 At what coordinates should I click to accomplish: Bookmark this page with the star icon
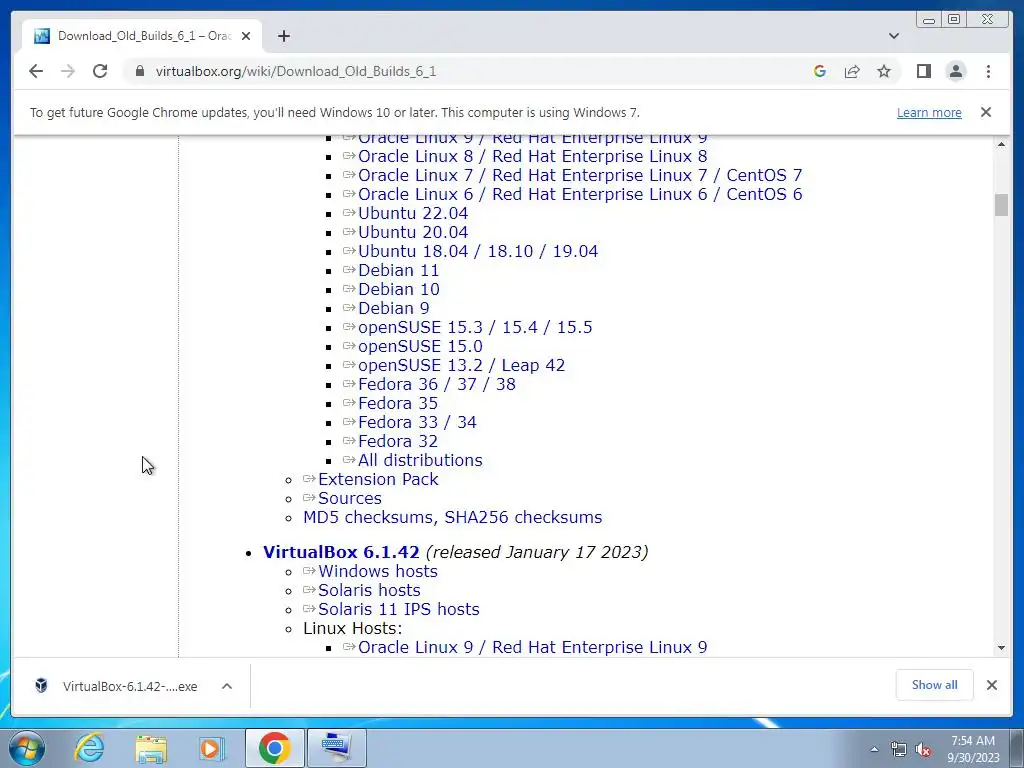(x=884, y=71)
